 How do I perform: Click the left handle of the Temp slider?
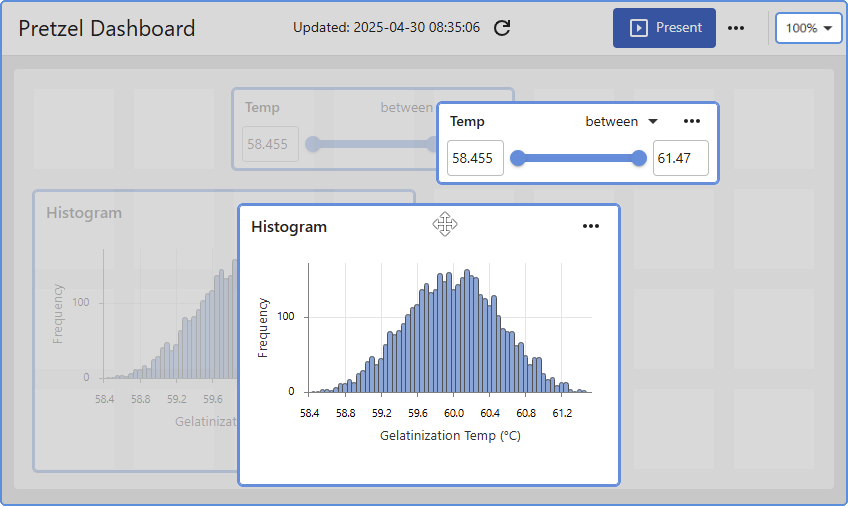[518, 158]
